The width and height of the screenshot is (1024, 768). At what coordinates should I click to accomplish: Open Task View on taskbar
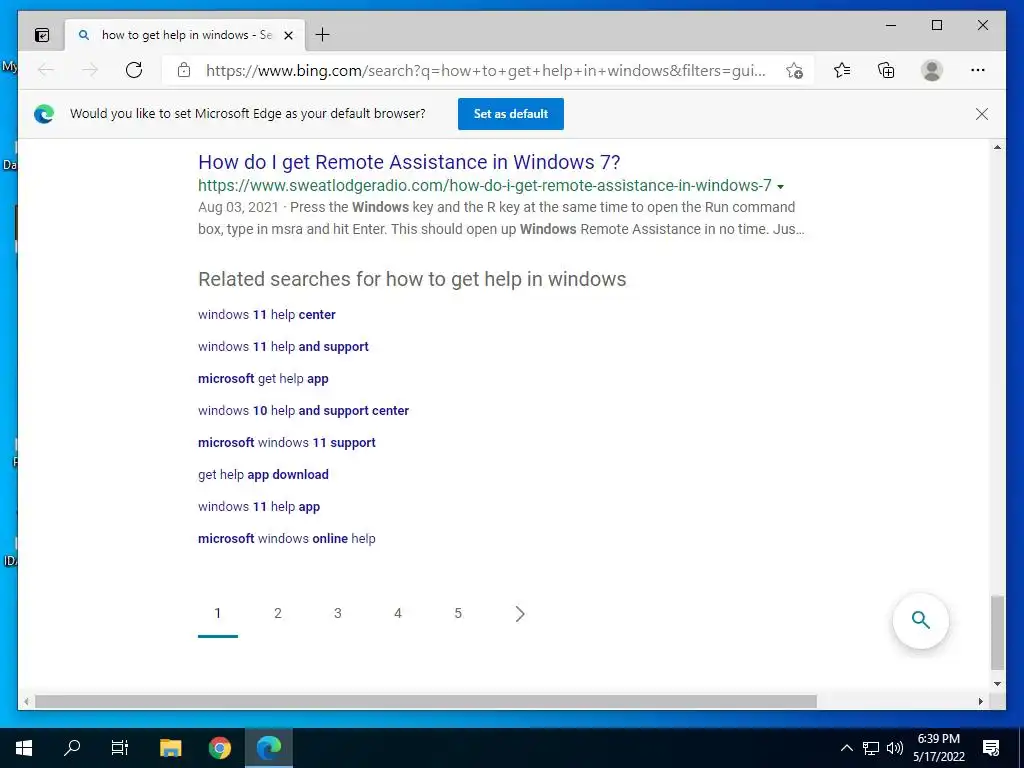coord(120,748)
